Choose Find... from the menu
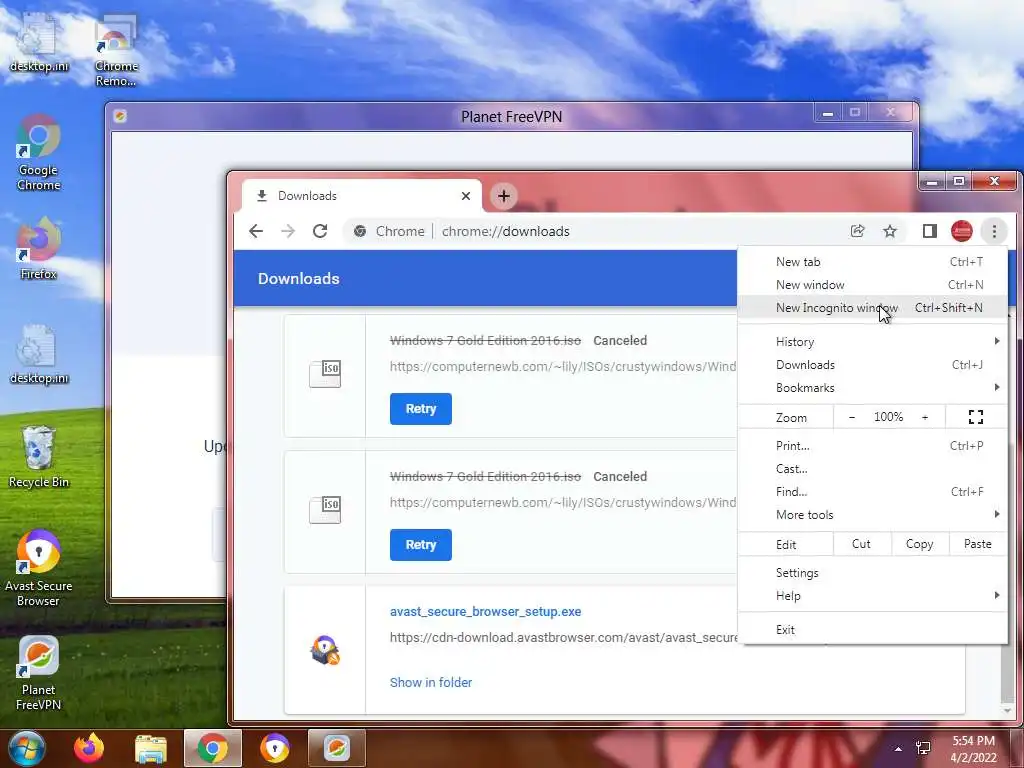1024x768 pixels. [x=872, y=492]
